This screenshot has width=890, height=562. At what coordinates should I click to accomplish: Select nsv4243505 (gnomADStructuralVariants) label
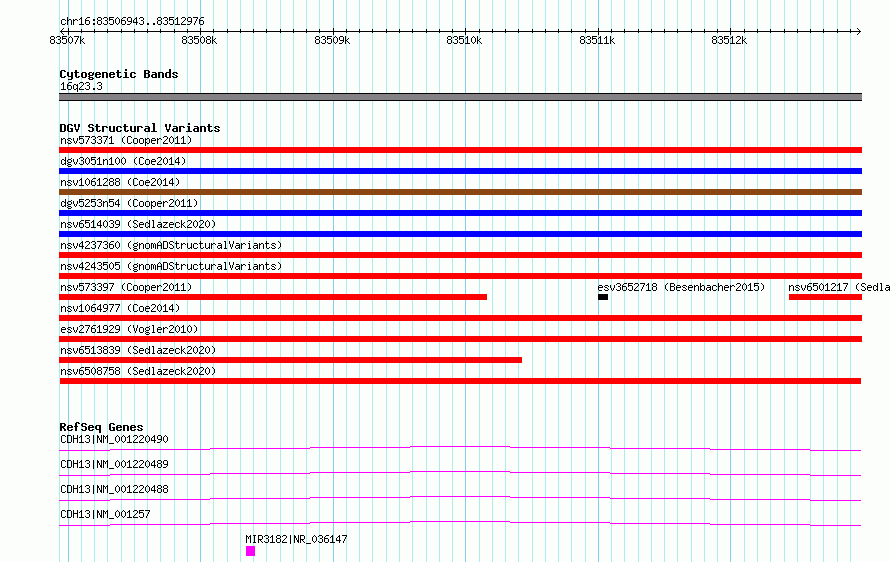click(x=171, y=266)
